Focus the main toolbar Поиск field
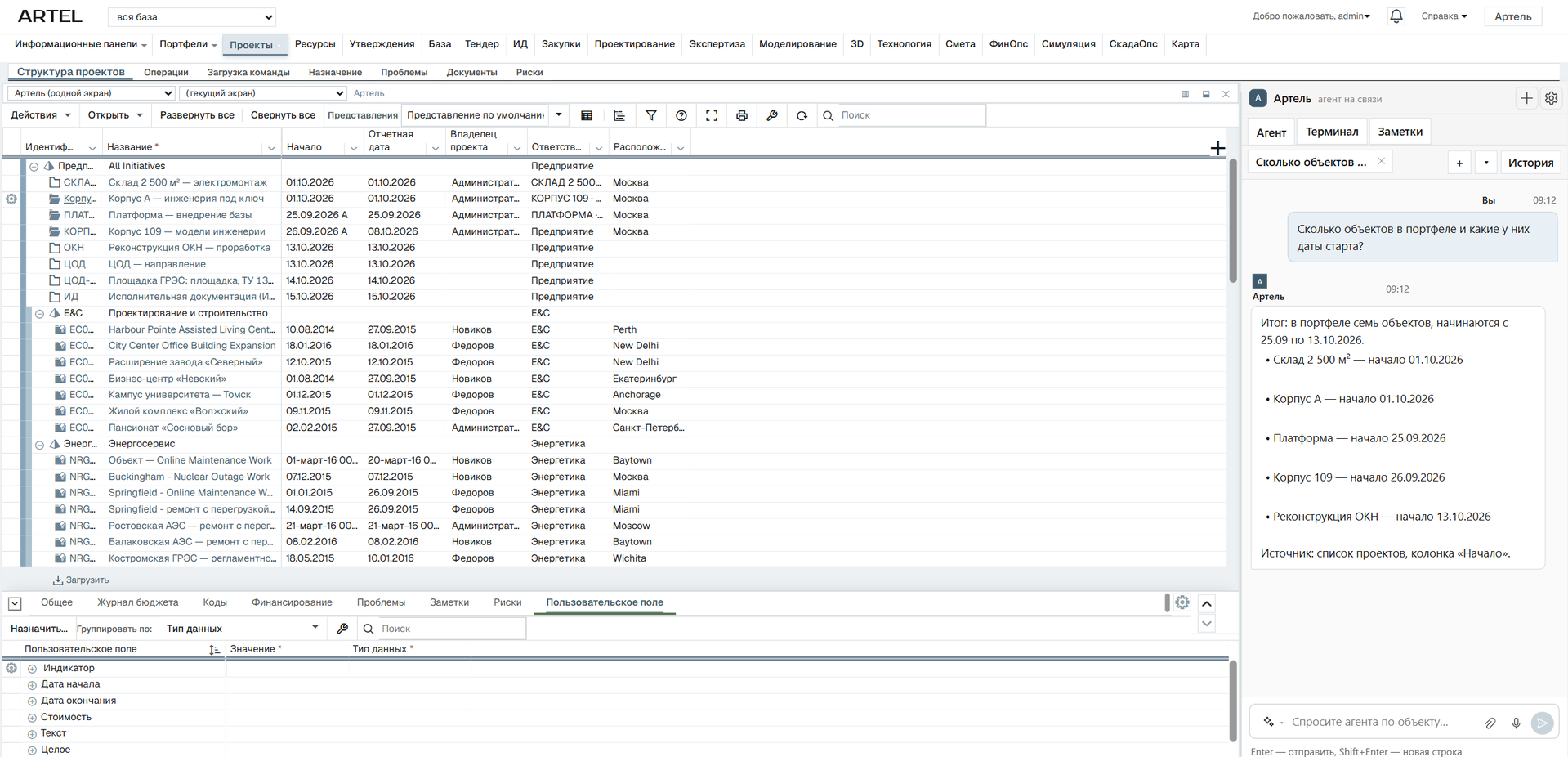 [910, 115]
